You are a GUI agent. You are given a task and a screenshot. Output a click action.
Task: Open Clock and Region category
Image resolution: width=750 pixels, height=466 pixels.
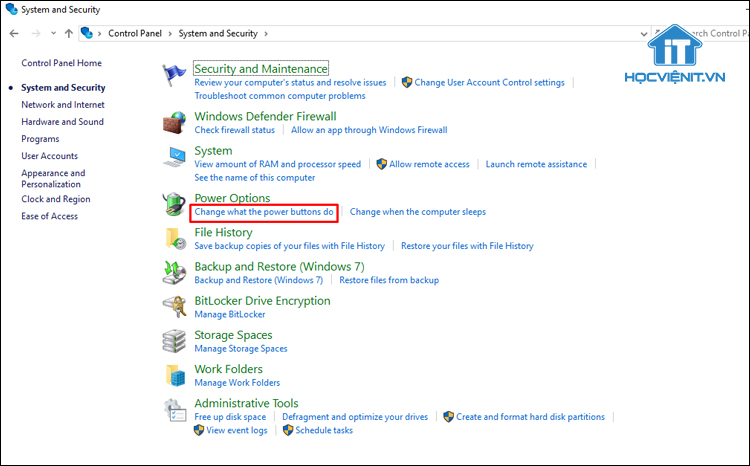[x=55, y=199]
